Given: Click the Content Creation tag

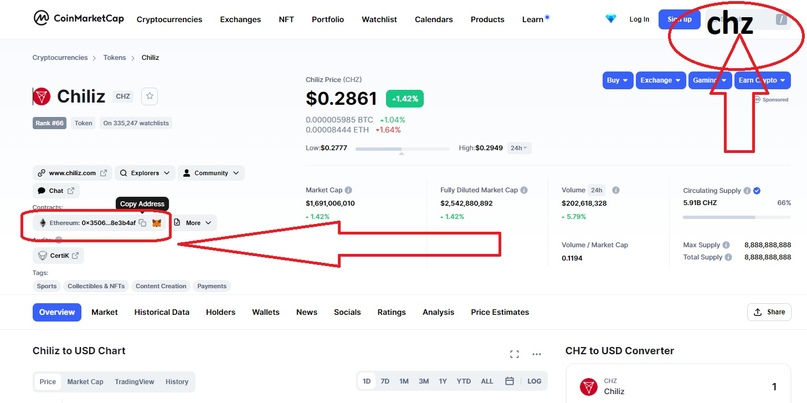Looking at the screenshot, I should pos(161,286).
